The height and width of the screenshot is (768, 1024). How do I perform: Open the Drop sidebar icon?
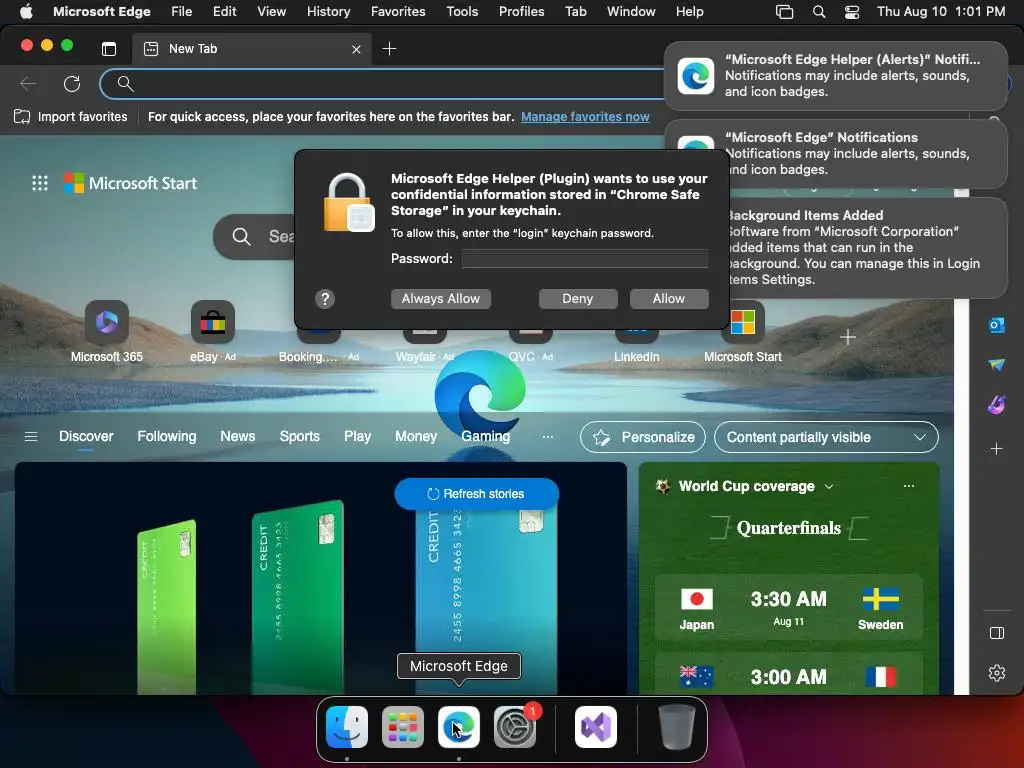coord(997,364)
